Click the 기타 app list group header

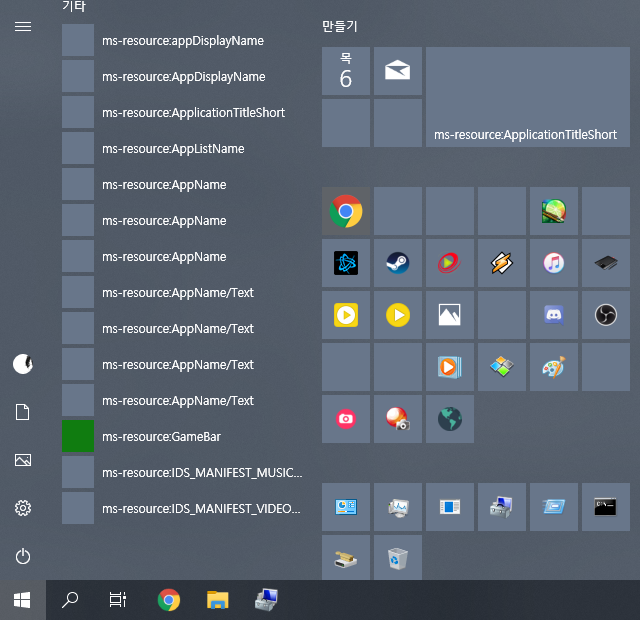coord(74,6)
